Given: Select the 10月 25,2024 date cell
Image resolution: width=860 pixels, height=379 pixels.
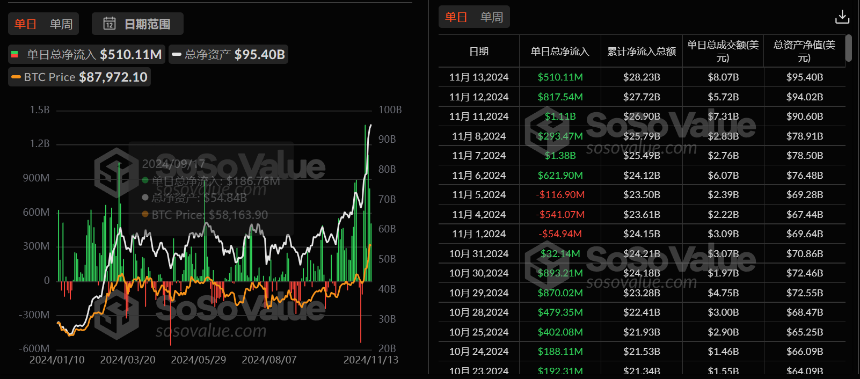Looking at the screenshot, I should coord(479,332).
